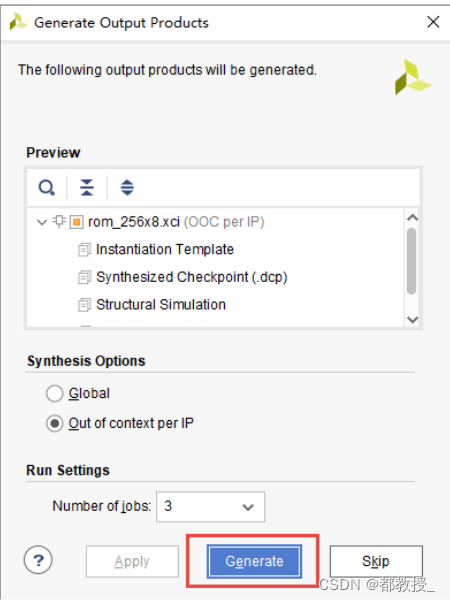Click the Collapse All icon in Preview
Image resolution: width=450 pixels, height=602 pixels.
coord(87,188)
